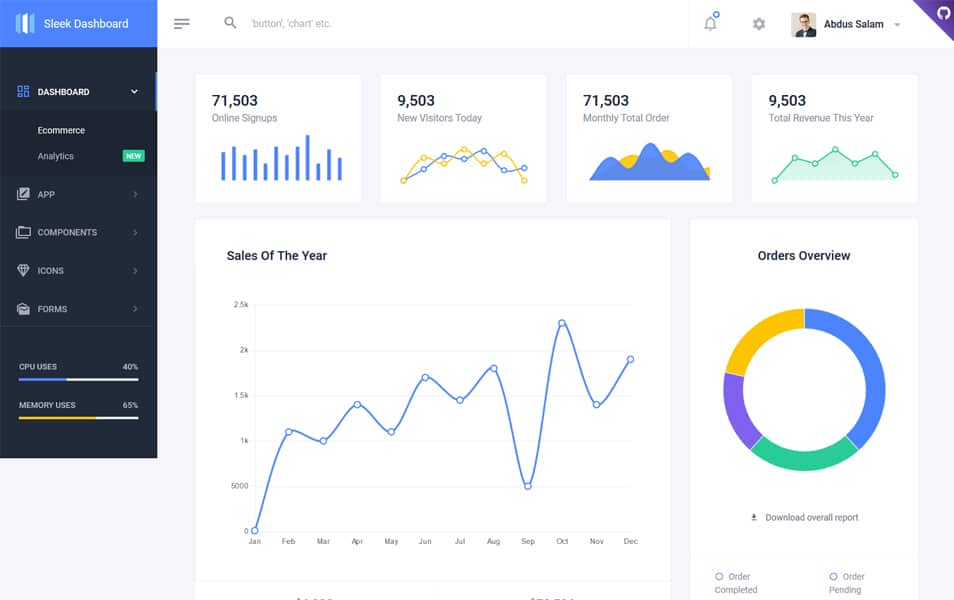Viewport: 954px width, 600px height.
Task: Click the Sleek Dashboard brand logo
Action: (70, 23)
